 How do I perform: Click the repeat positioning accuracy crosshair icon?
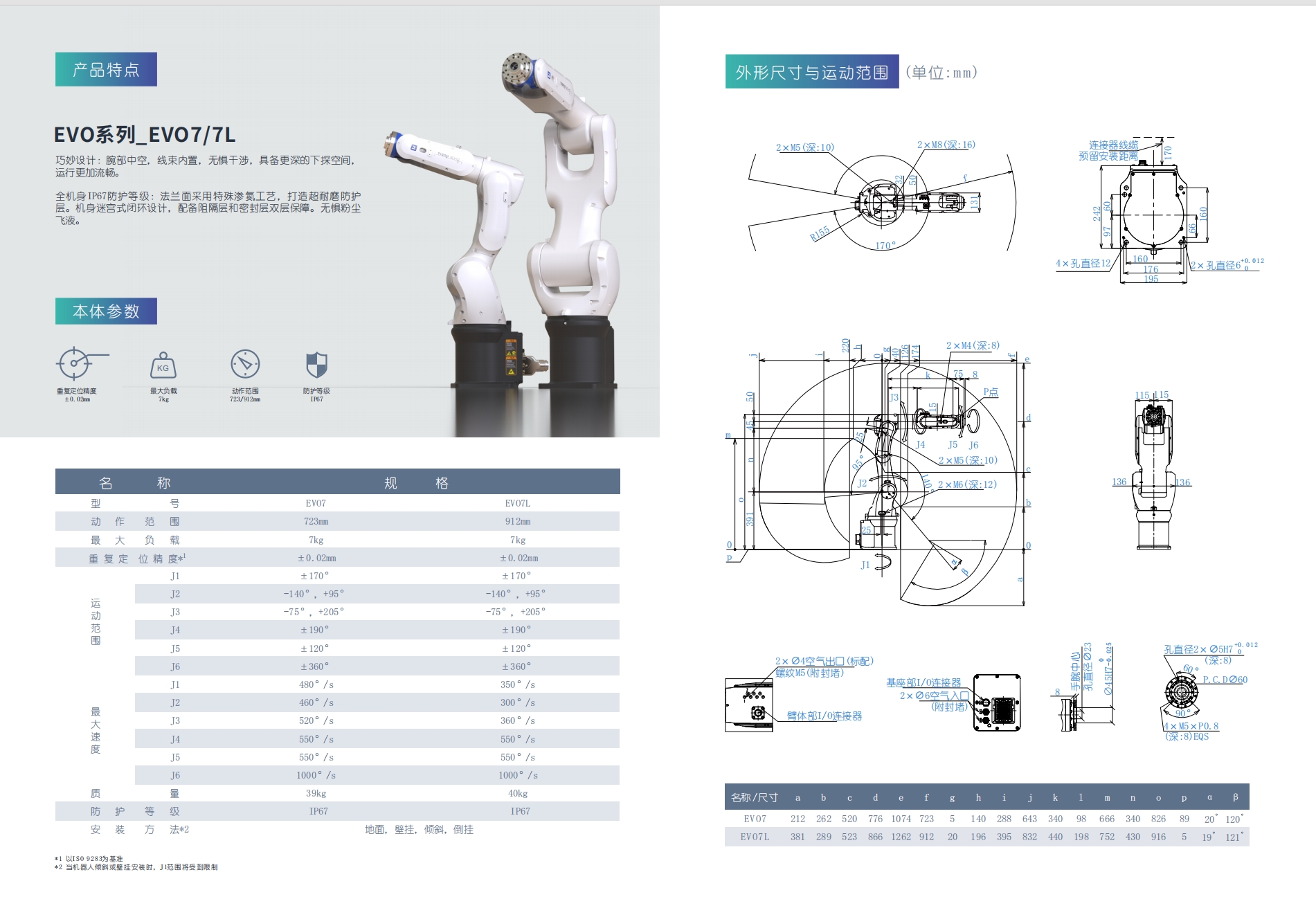[75, 363]
